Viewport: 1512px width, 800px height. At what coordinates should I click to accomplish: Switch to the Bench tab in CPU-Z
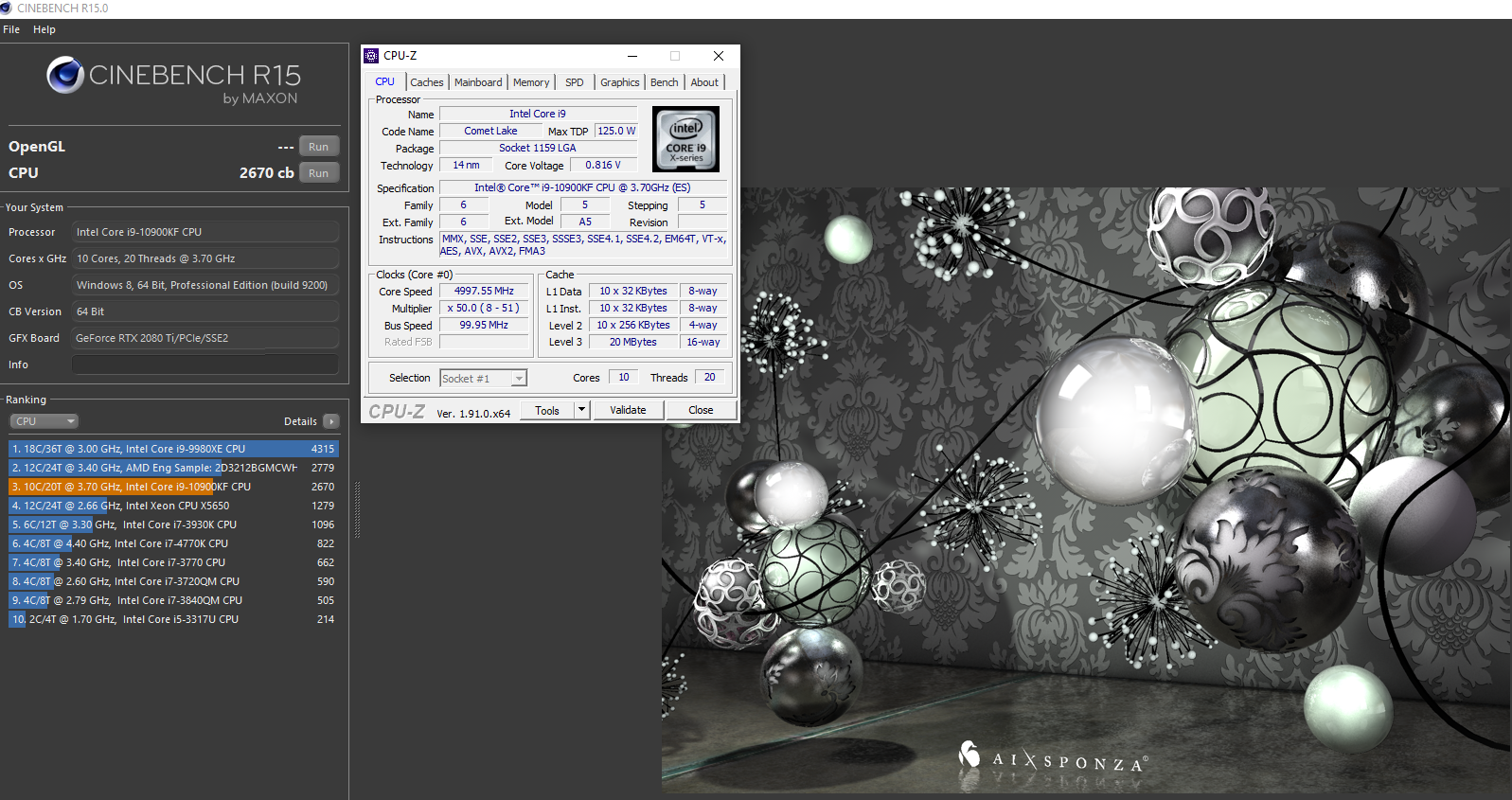point(665,82)
